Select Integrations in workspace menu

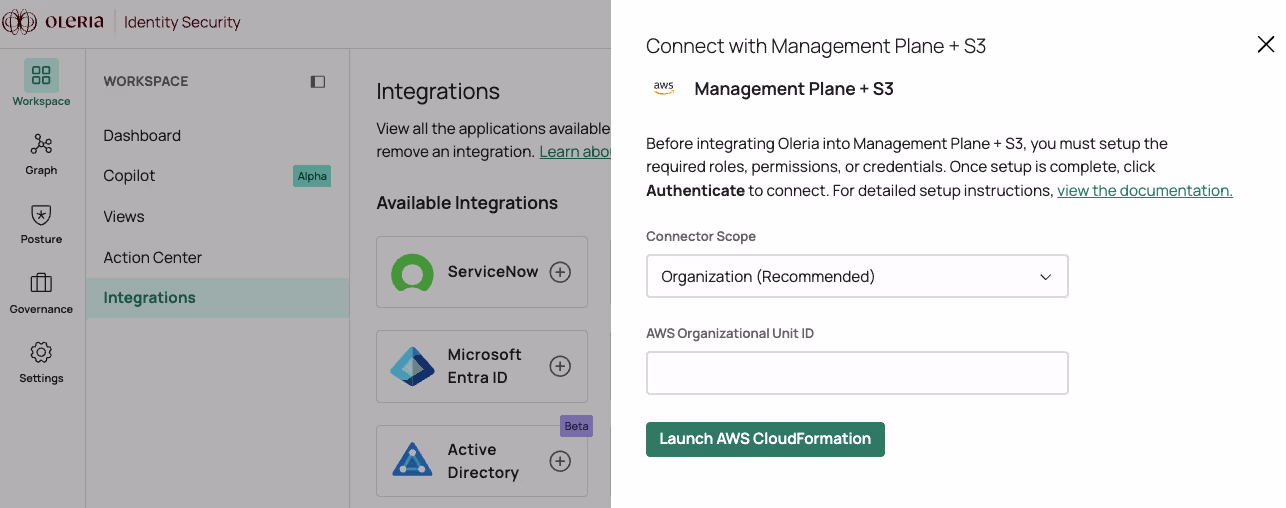217,298
